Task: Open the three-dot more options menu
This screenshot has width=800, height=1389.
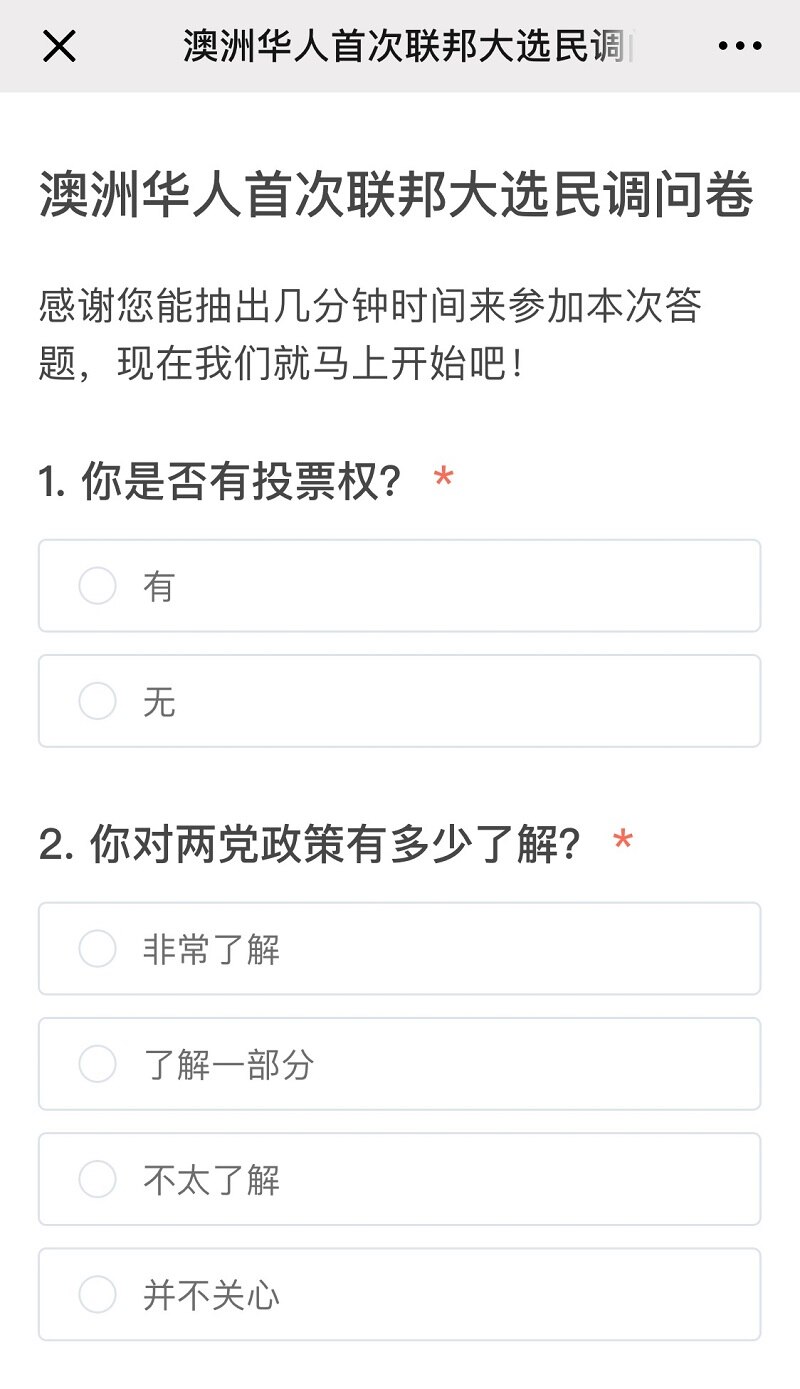Action: (740, 46)
